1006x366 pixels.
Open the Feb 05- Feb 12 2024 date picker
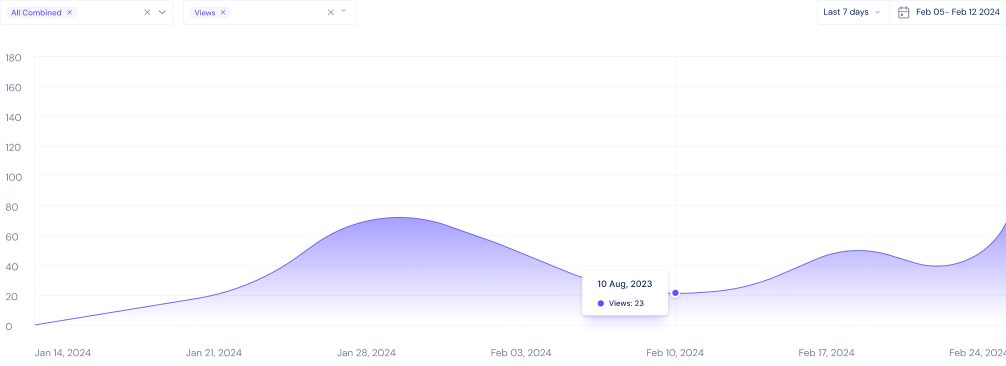948,12
